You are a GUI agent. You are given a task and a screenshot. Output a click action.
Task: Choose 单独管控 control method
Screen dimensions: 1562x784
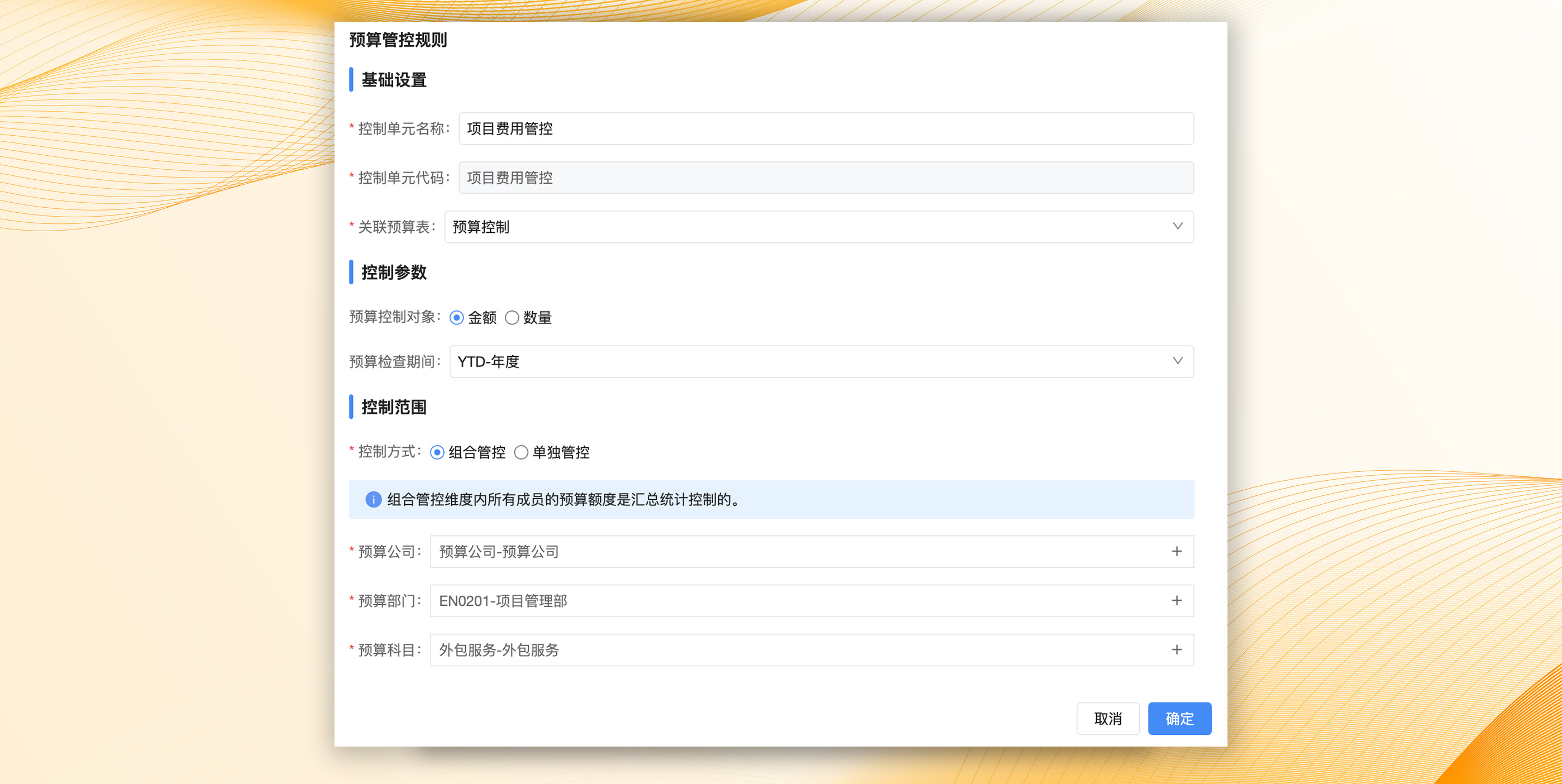tap(521, 452)
